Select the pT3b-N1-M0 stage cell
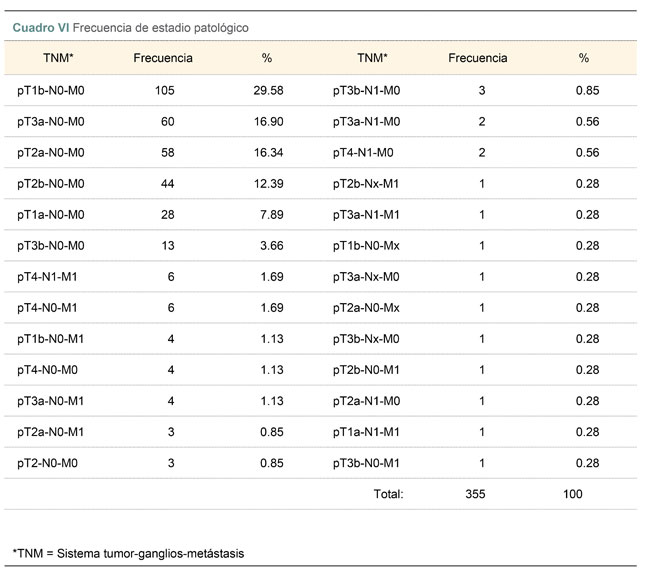 pos(366,90)
